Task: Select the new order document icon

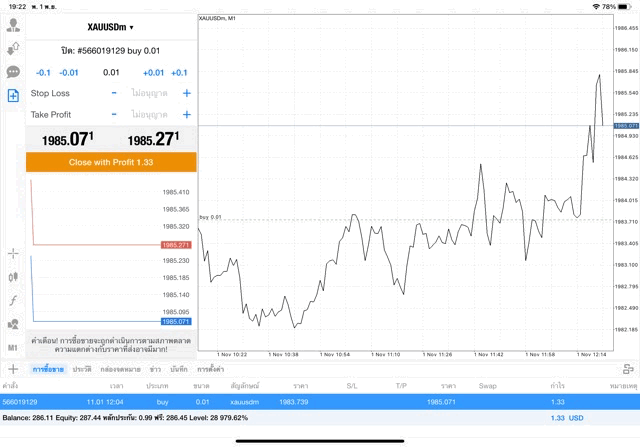Action: click(13, 96)
